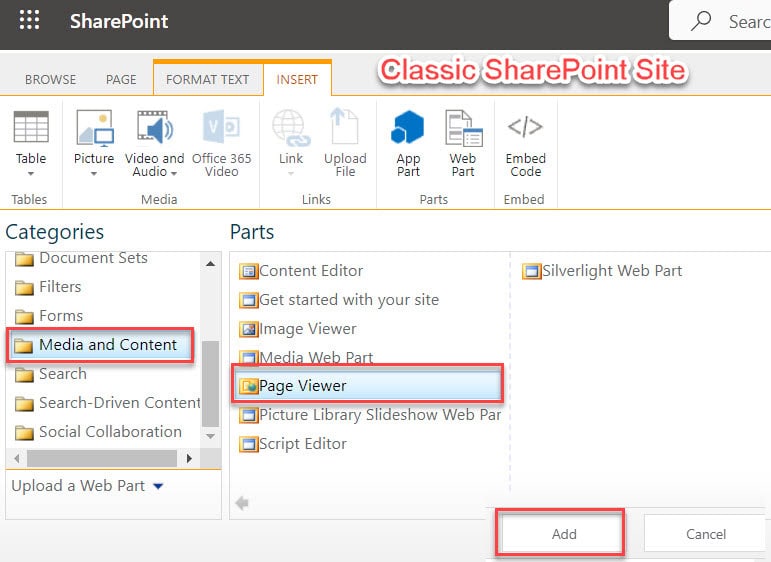Click the horizontal scroll right arrow

click(x=189, y=459)
